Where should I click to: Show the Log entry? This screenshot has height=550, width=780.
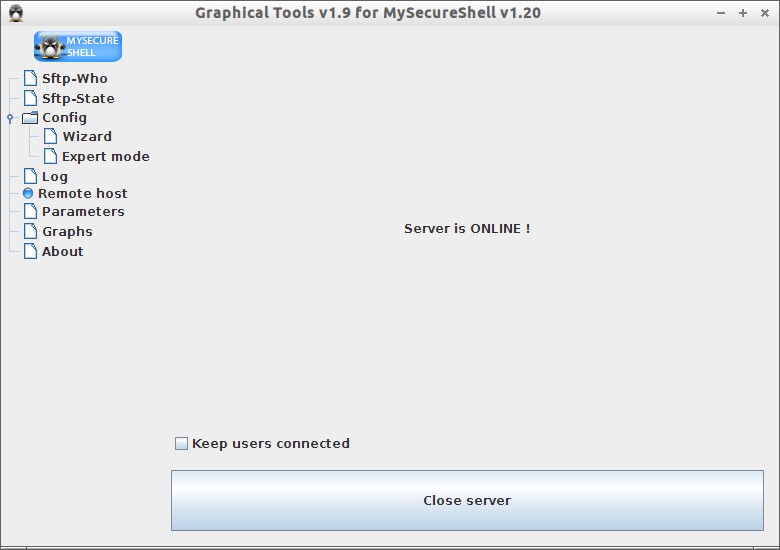(55, 177)
